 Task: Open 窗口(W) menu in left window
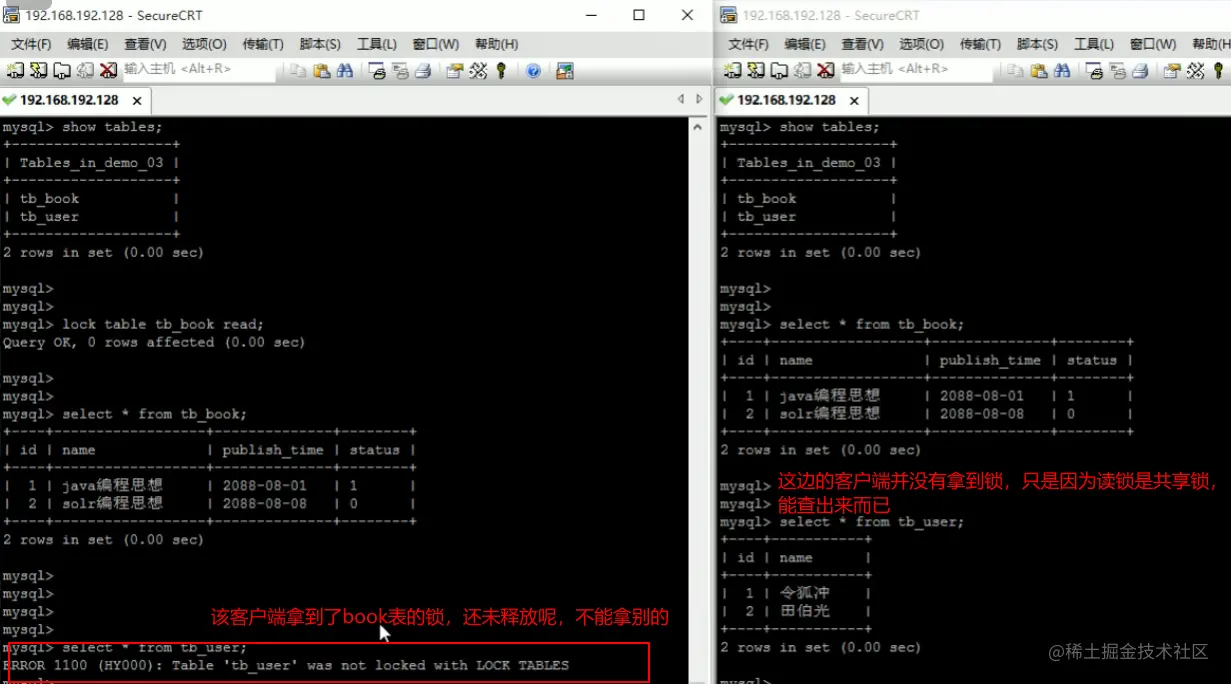435,44
